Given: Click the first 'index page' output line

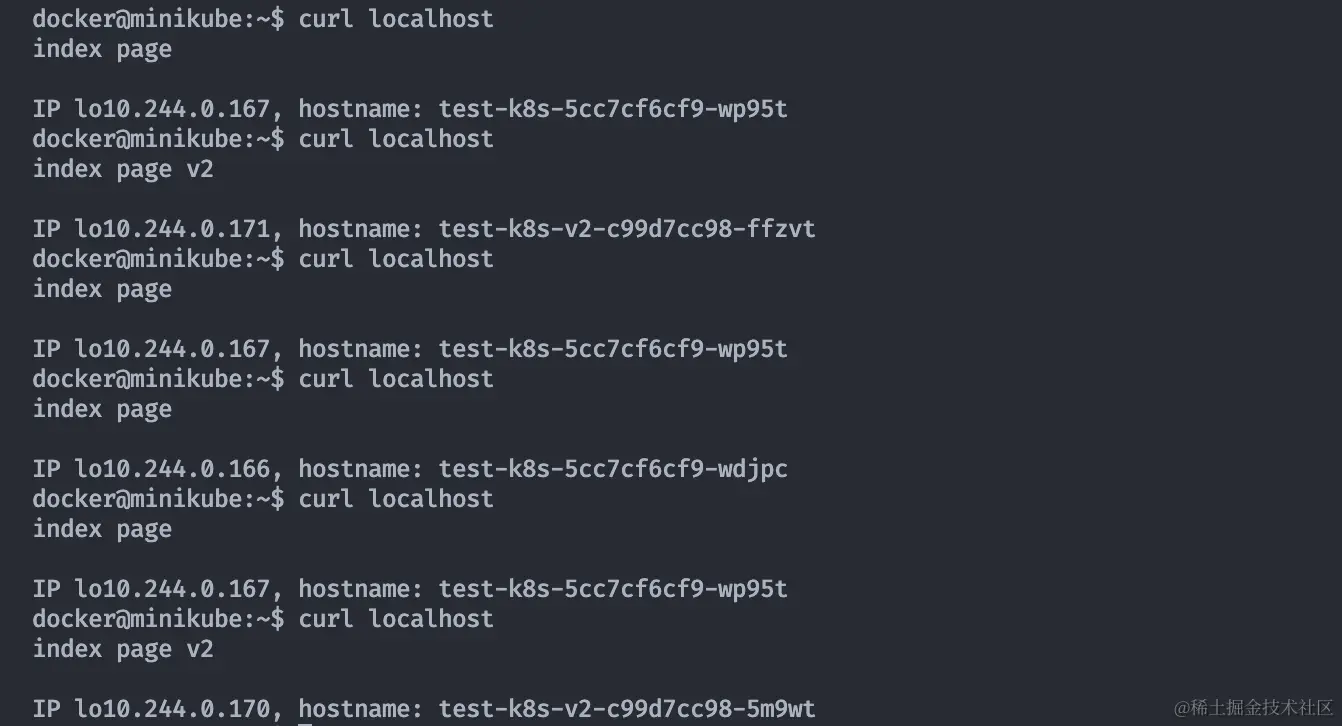Looking at the screenshot, I should 102,49.
